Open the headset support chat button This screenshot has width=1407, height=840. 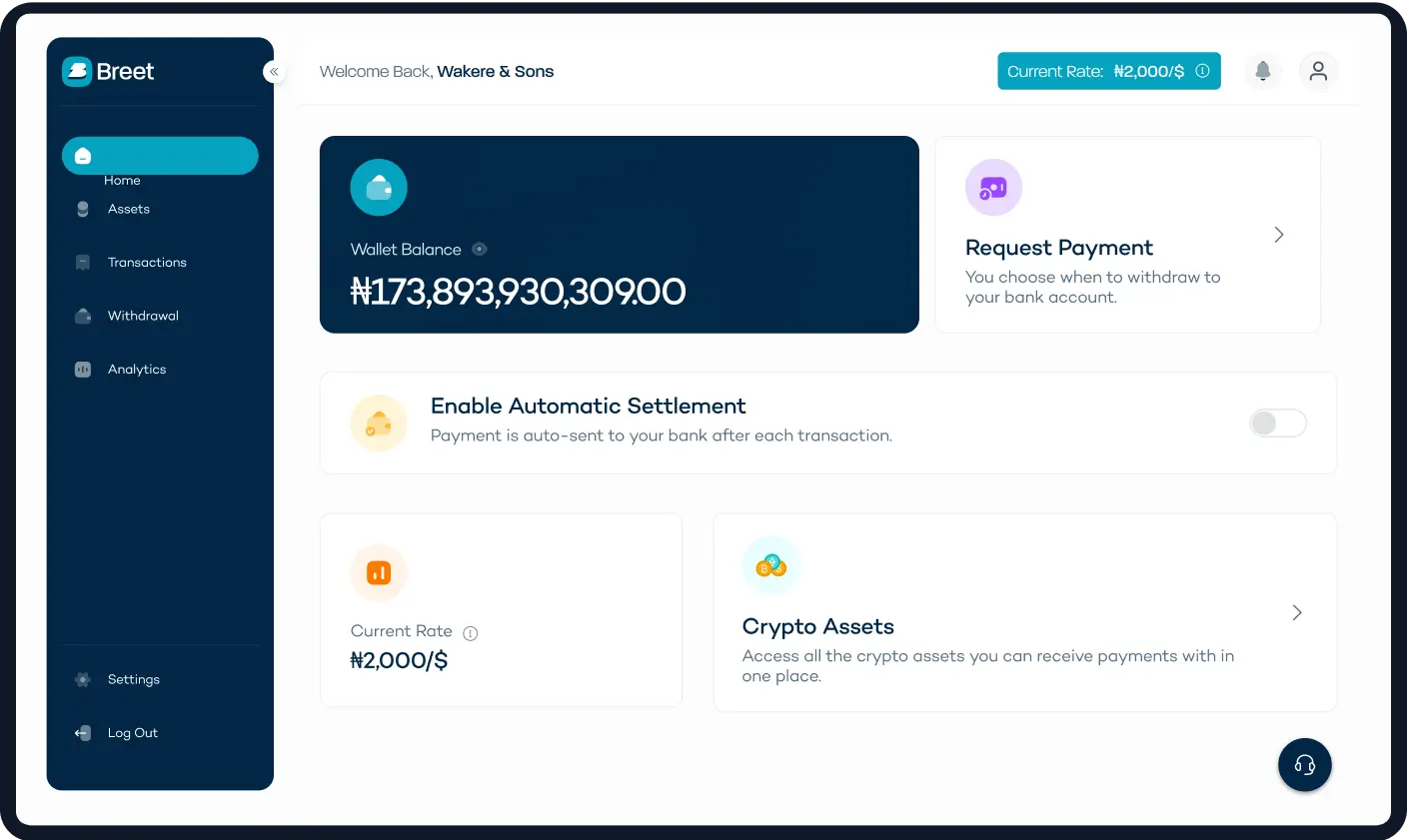1304,765
